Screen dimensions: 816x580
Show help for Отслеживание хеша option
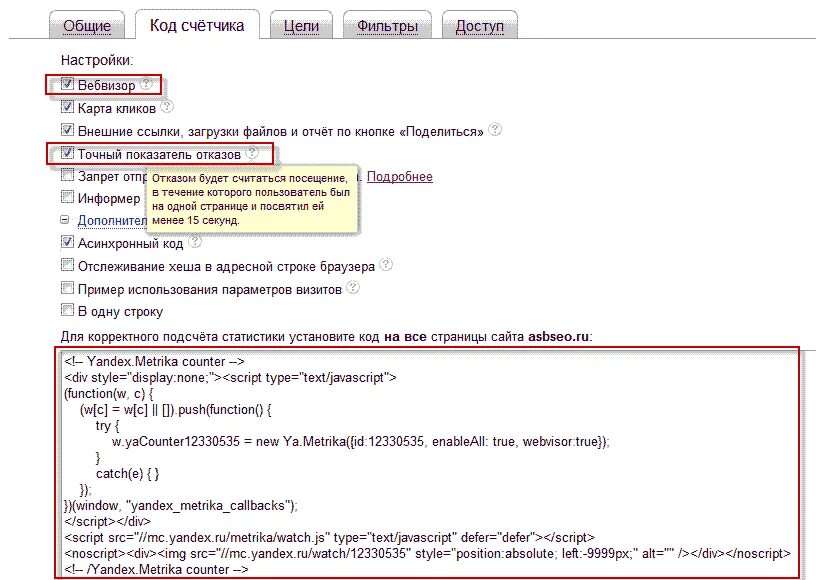coord(386,264)
